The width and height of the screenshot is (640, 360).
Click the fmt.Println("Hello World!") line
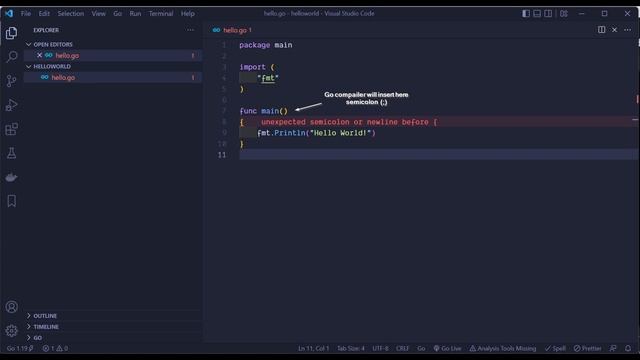pos(316,133)
